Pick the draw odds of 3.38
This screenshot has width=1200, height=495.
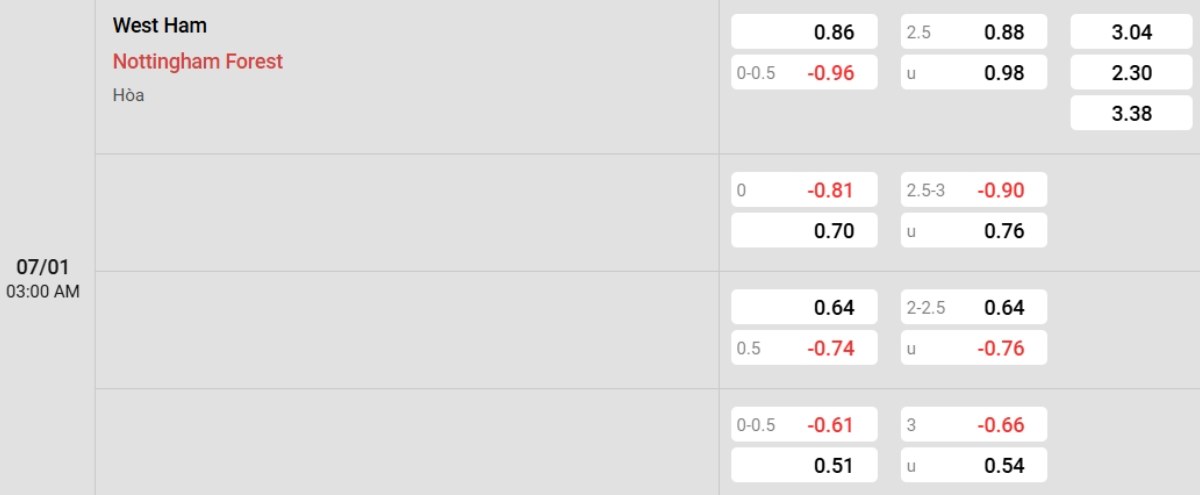(x=1131, y=113)
